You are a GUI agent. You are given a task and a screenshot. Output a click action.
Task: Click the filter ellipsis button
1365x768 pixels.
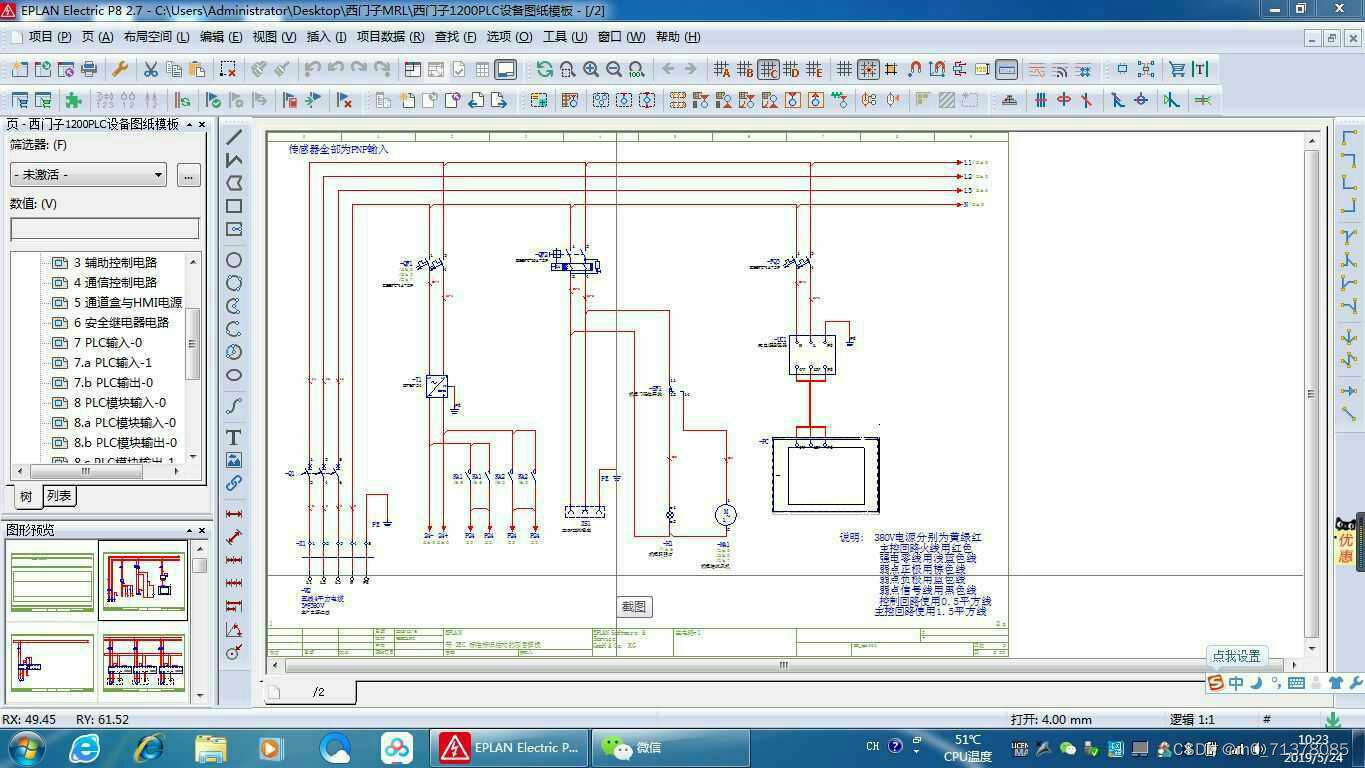[188, 175]
